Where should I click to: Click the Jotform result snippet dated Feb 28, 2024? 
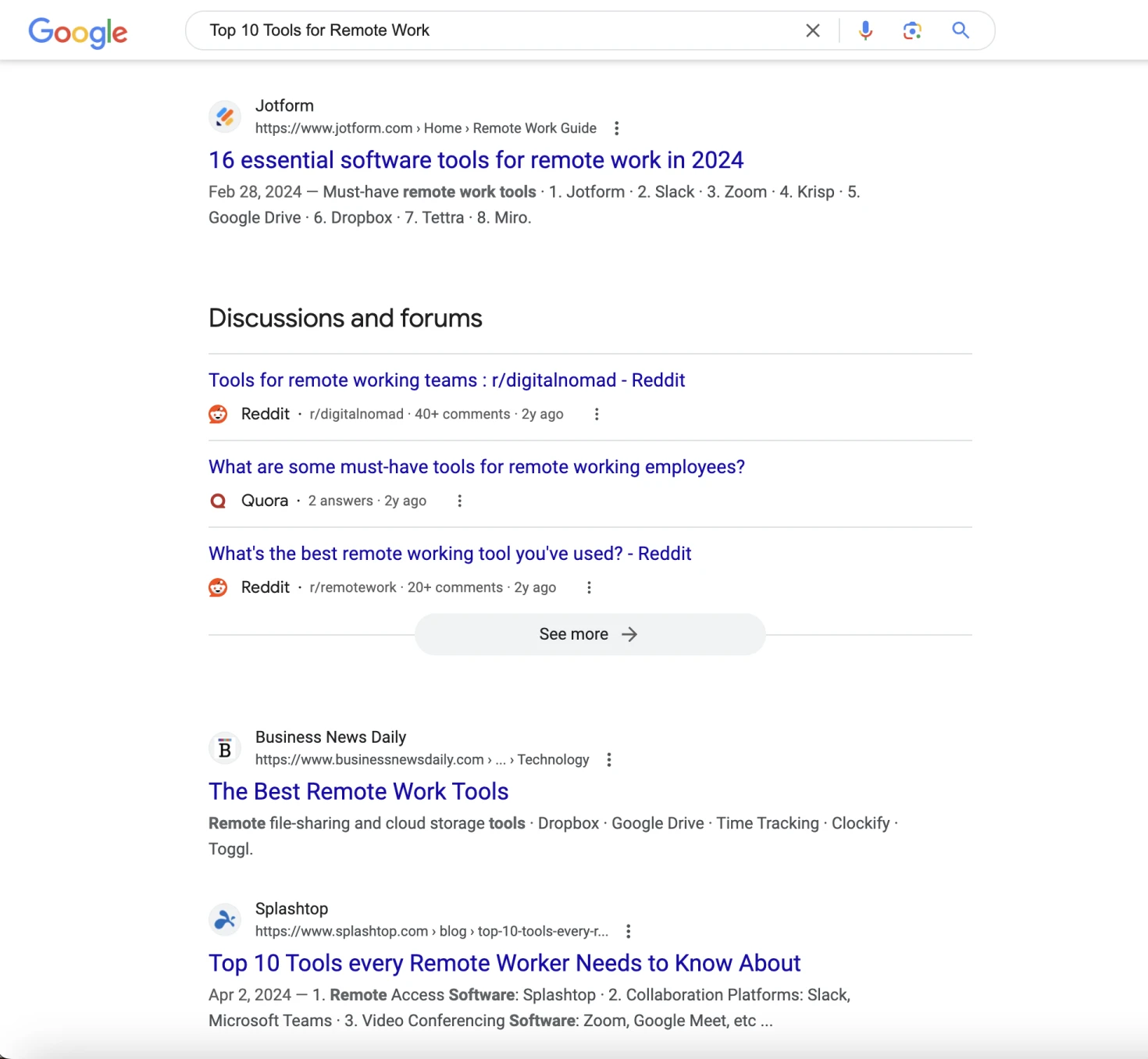click(x=534, y=205)
